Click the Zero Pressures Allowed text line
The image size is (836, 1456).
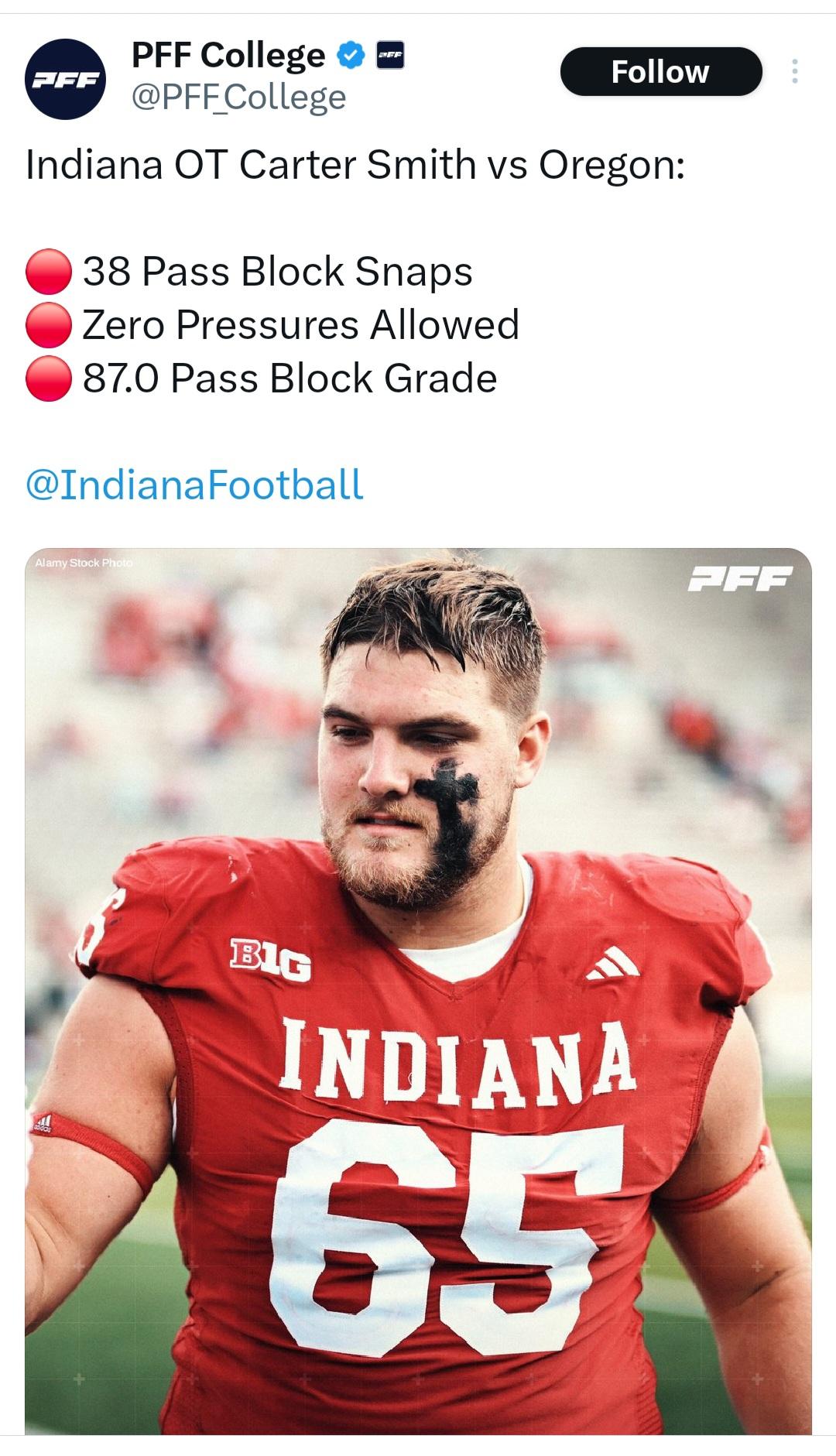point(300,325)
